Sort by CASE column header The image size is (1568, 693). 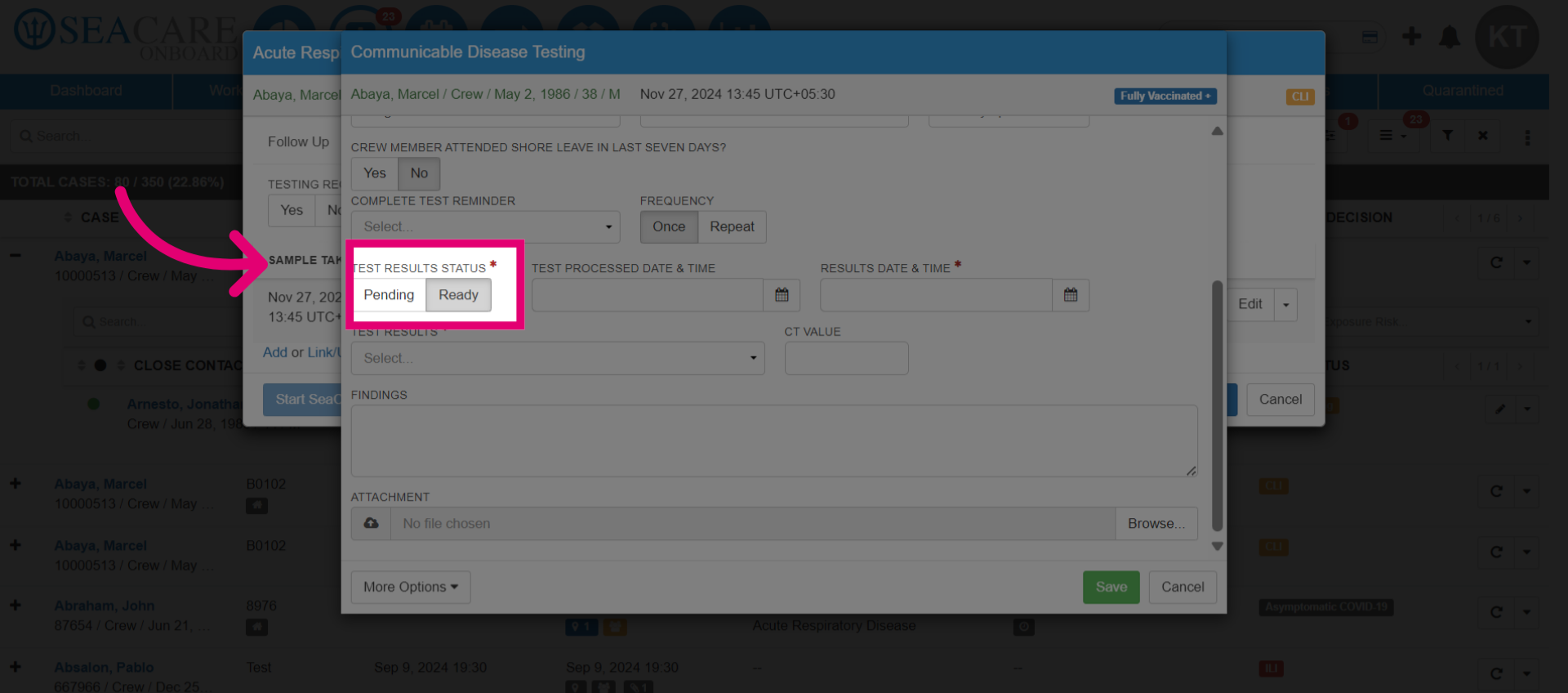[100, 217]
